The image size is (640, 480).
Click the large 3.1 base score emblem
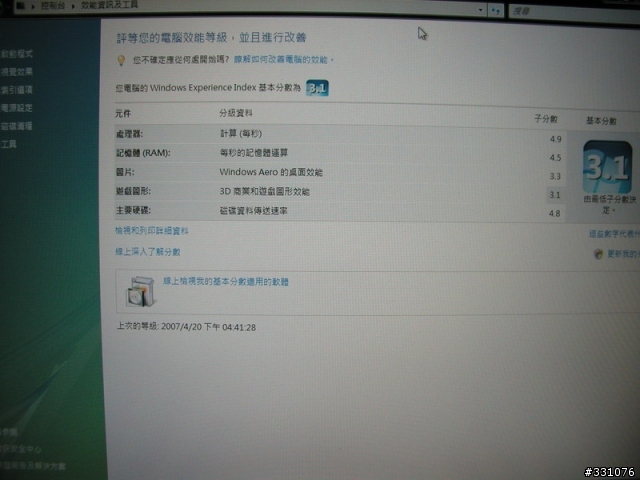(x=607, y=167)
